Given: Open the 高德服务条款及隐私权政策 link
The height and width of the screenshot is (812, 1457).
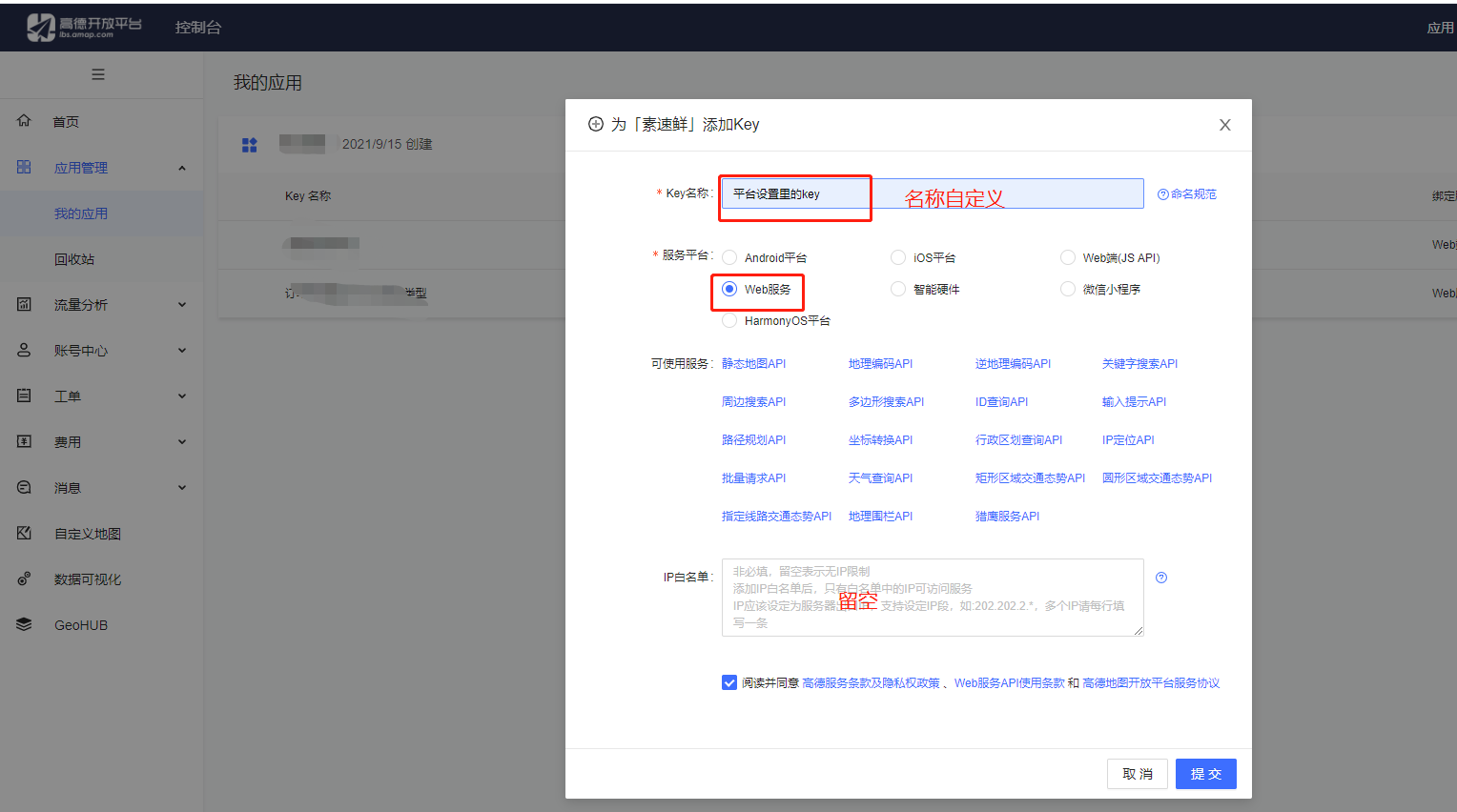Looking at the screenshot, I should [x=871, y=682].
